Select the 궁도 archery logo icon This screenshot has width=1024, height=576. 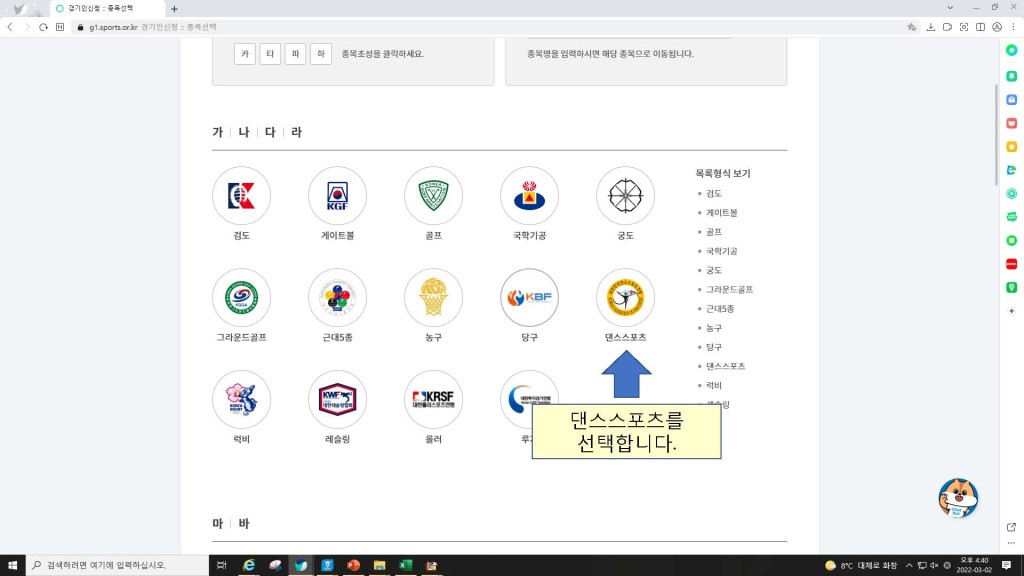pyautogui.click(x=625, y=196)
